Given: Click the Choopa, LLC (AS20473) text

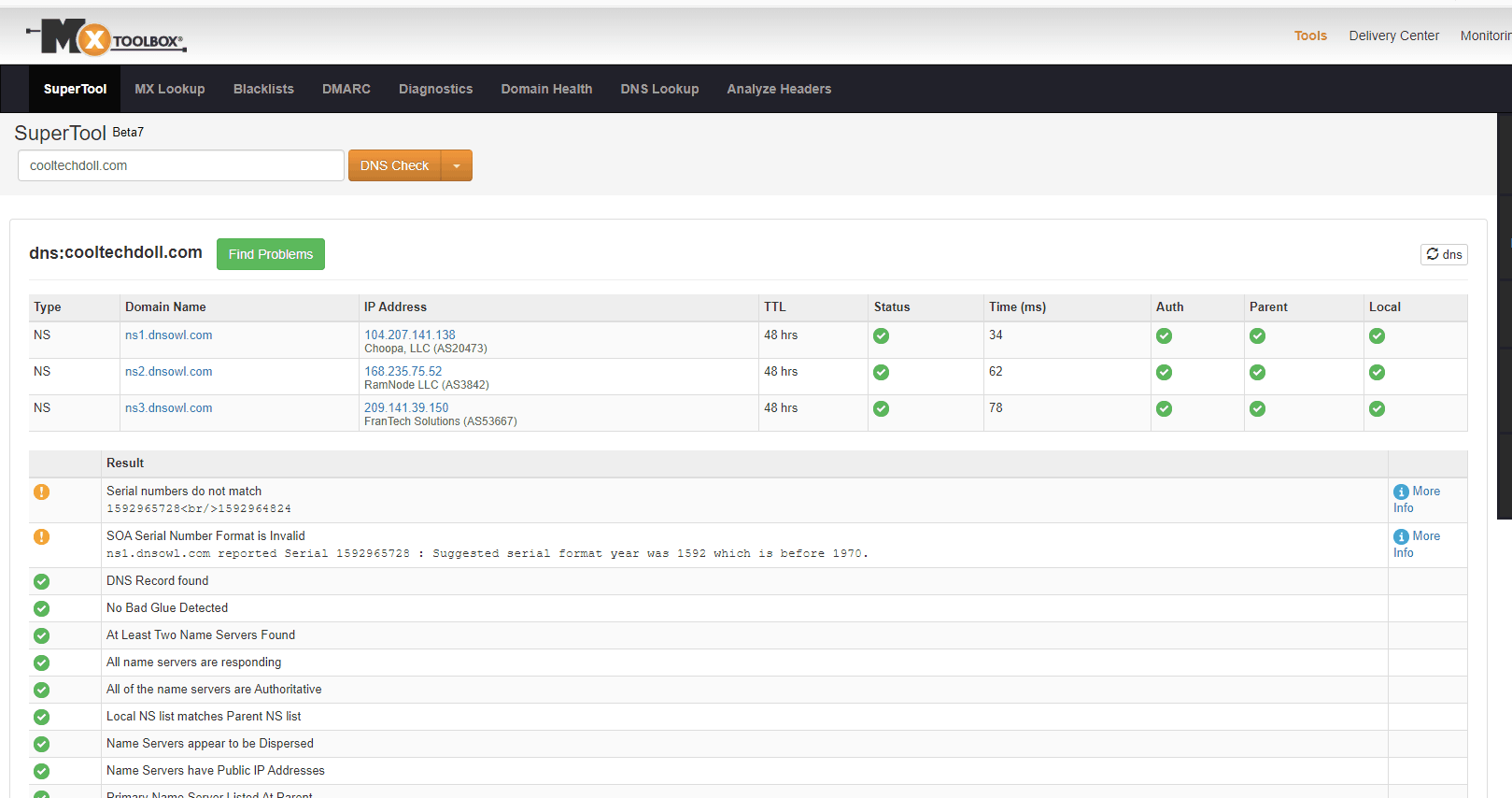Looking at the screenshot, I should point(426,349).
